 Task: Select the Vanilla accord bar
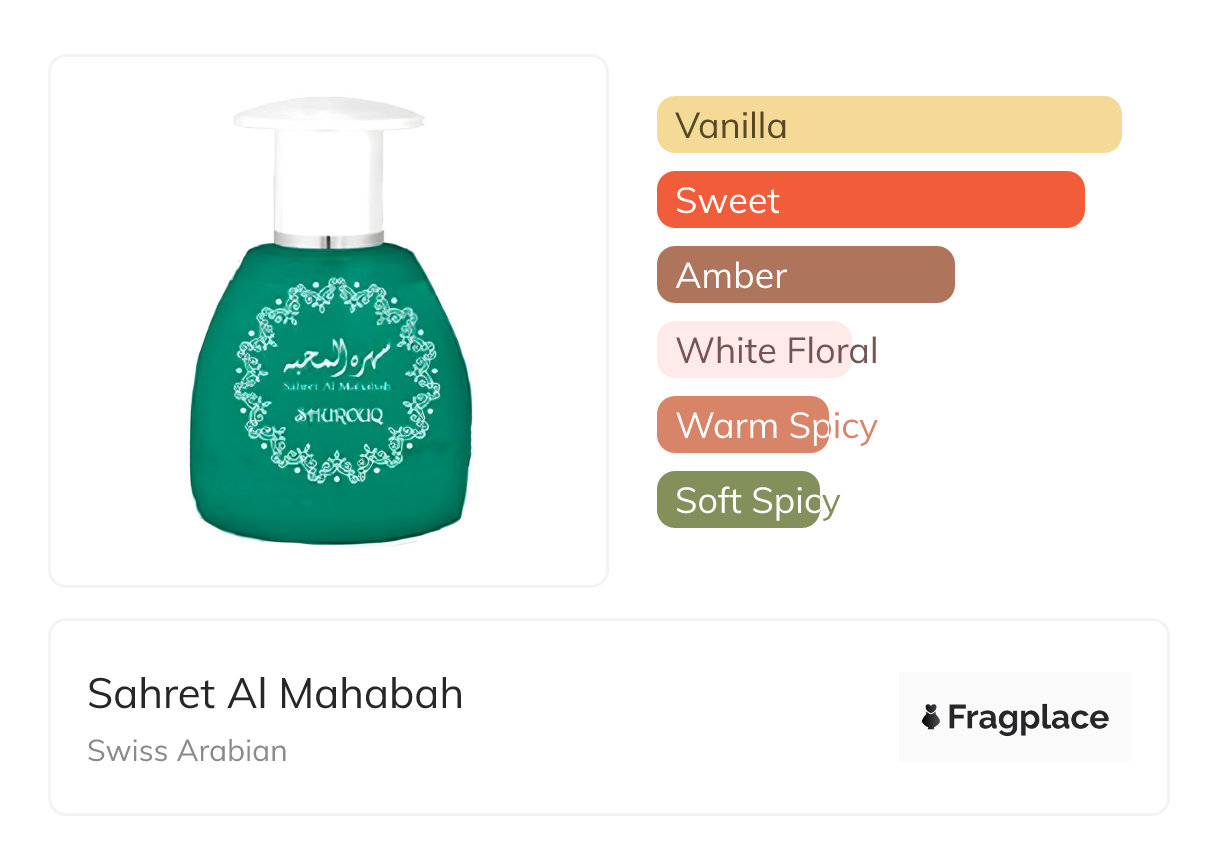point(888,125)
